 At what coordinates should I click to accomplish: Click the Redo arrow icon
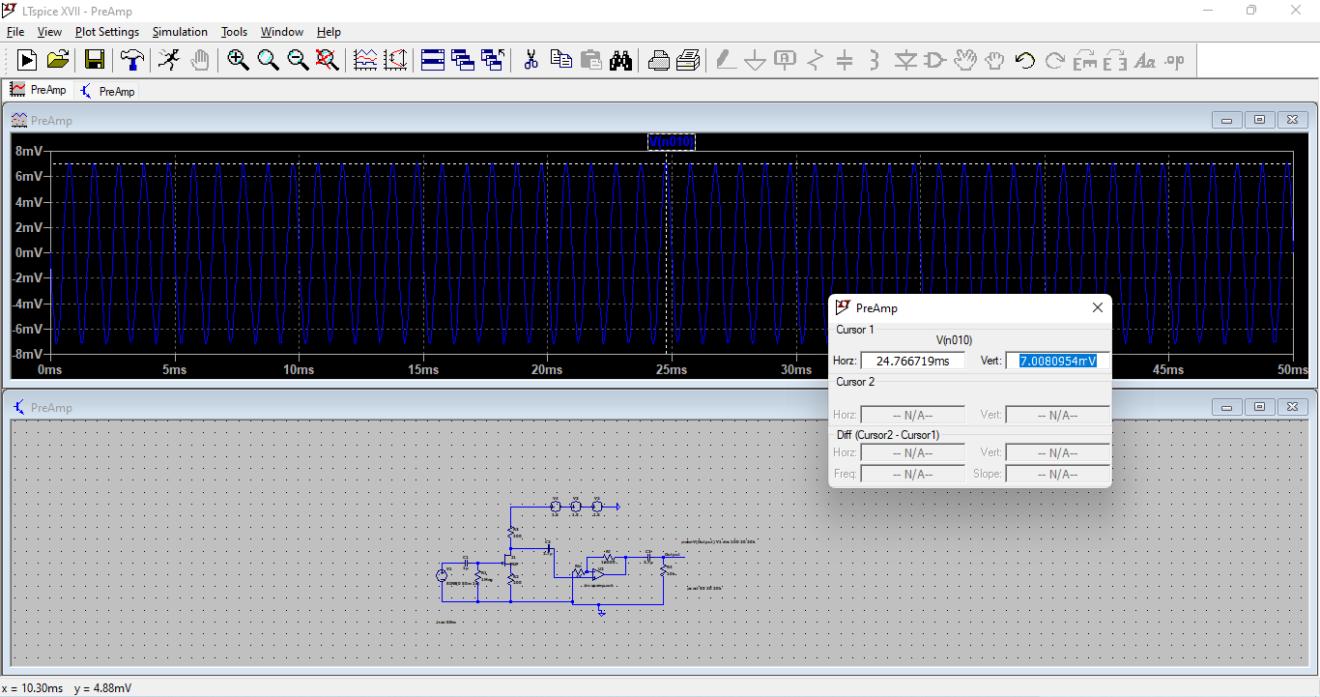tap(1054, 60)
